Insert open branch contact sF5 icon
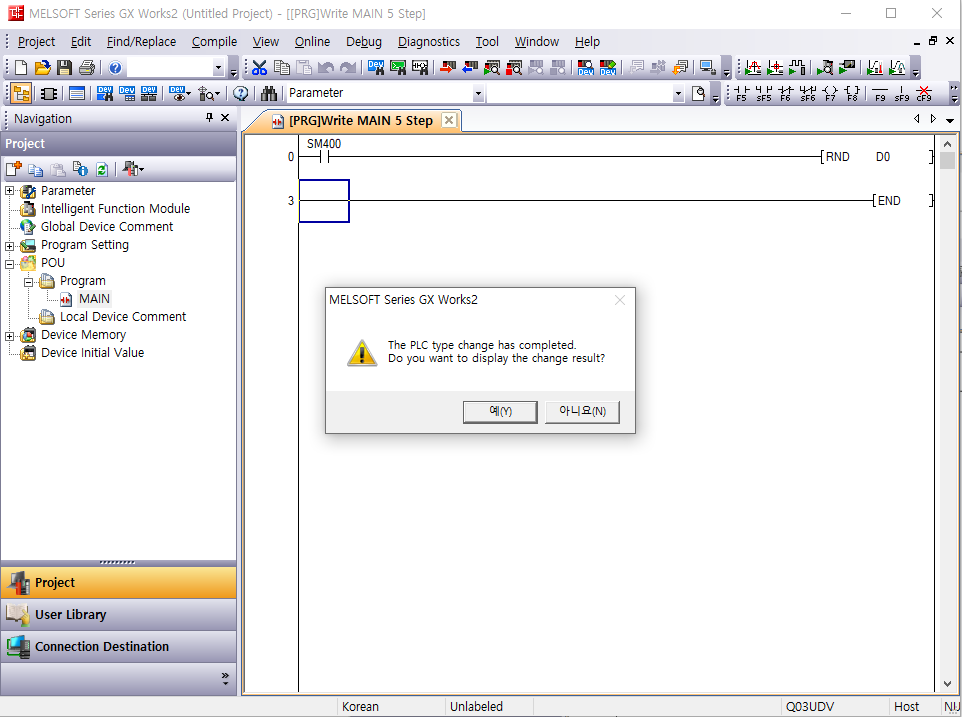Image resolution: width=962 pixels, height=717 pixels. [764, 93]
